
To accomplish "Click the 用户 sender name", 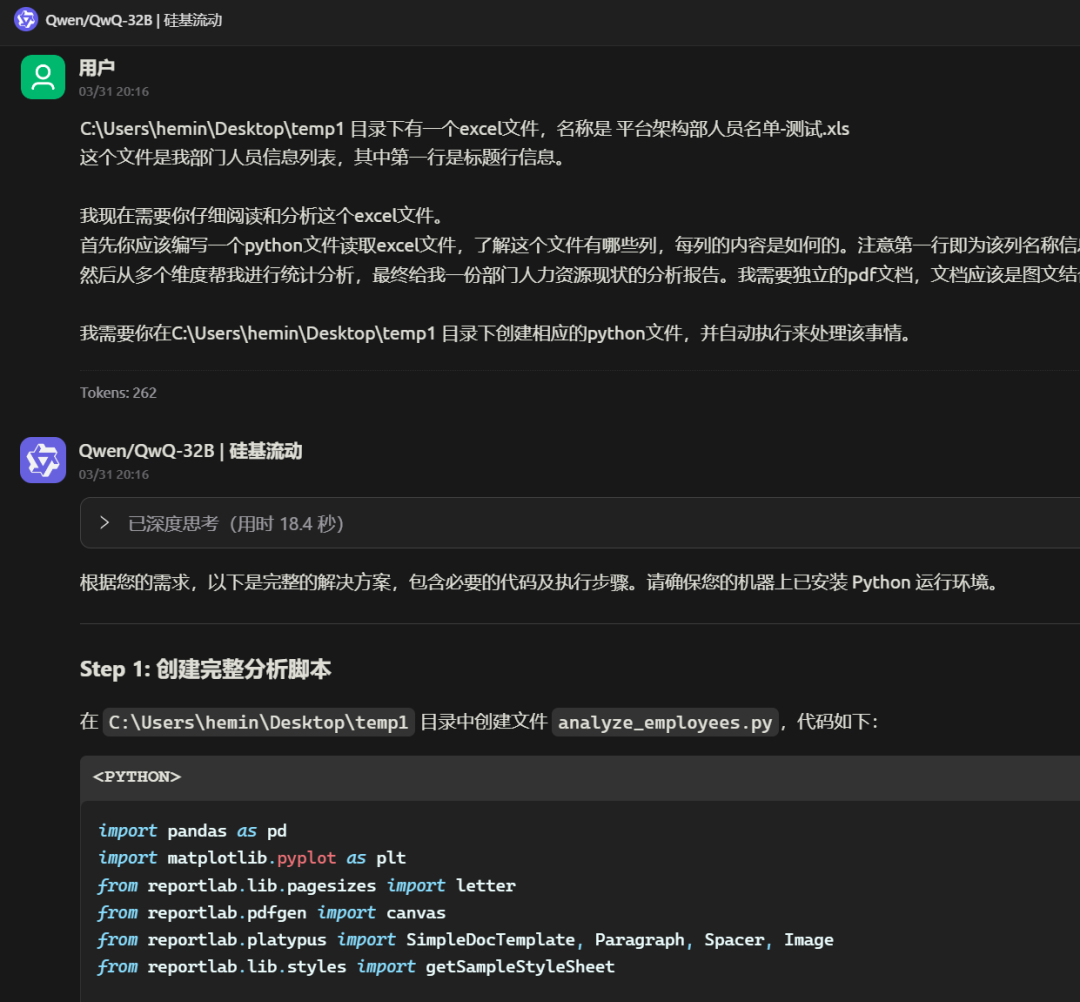I will click(96, 67).
